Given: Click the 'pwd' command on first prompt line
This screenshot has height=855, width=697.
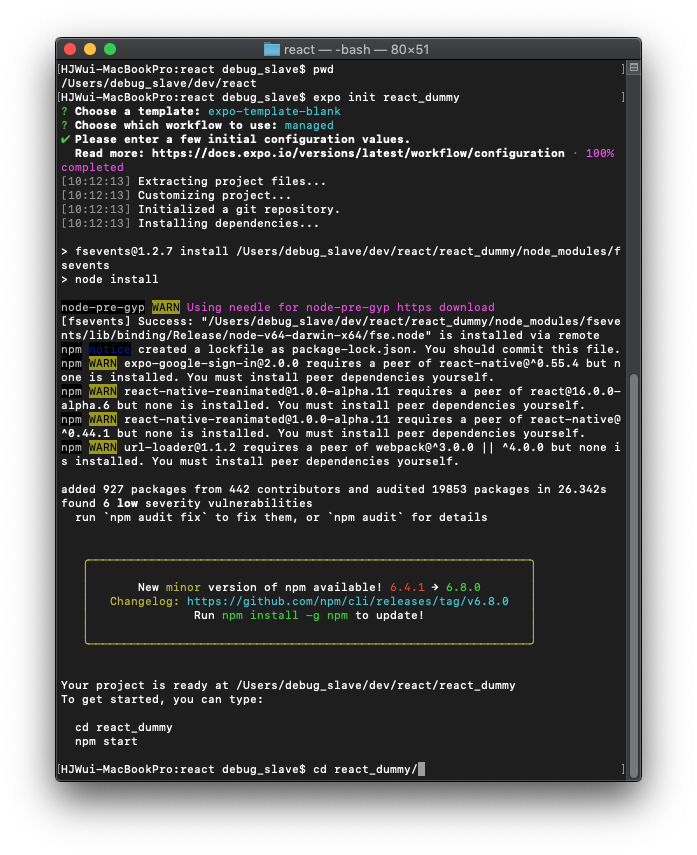Looking at the screenshot, I should [x=323, y=69].
